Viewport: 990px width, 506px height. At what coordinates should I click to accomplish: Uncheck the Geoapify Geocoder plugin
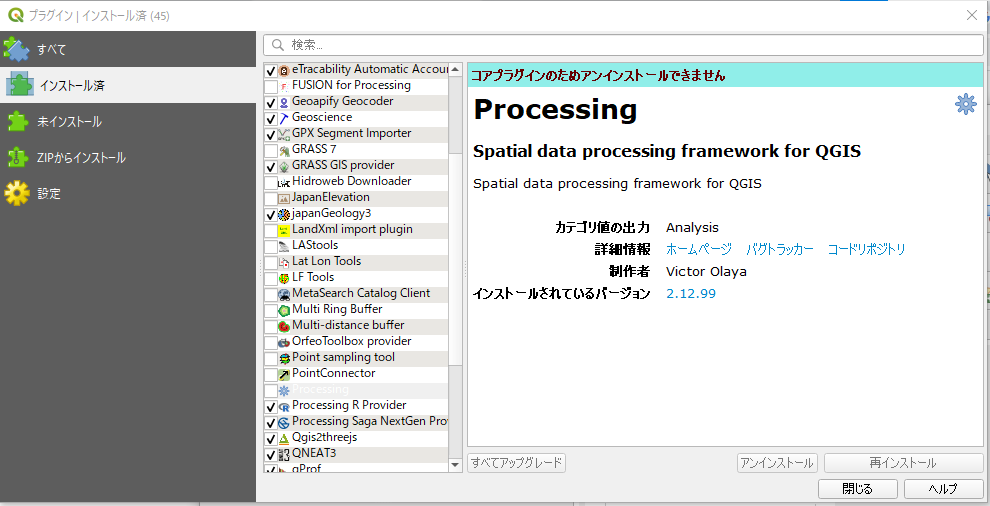[x=271, y=102]
